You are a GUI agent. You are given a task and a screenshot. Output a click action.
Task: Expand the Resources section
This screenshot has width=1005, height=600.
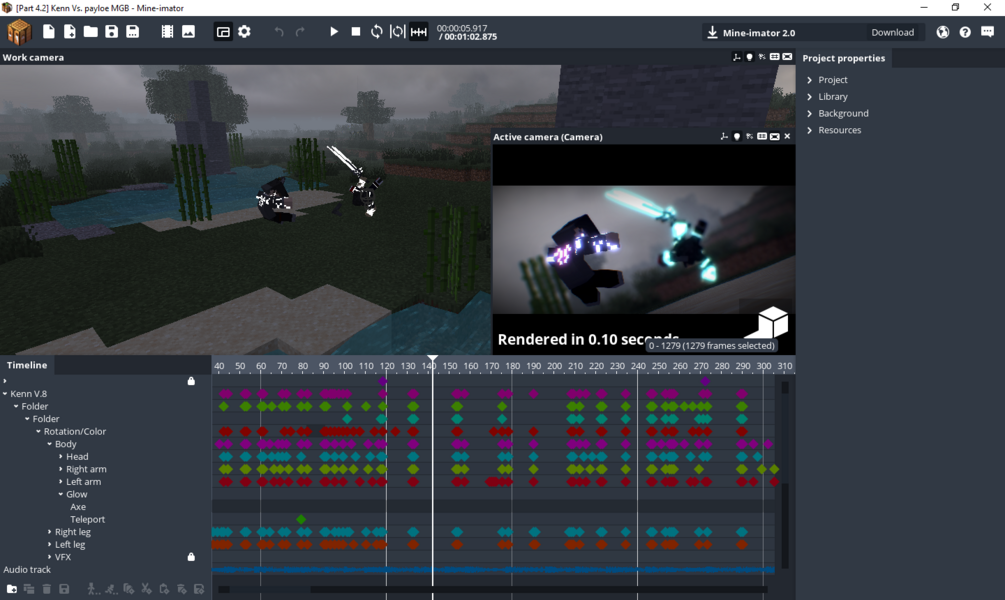point(810,129)
